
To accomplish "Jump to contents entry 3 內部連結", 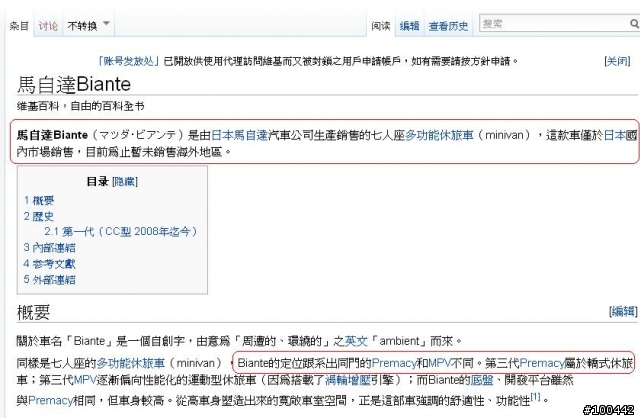I will pos(49,247).
